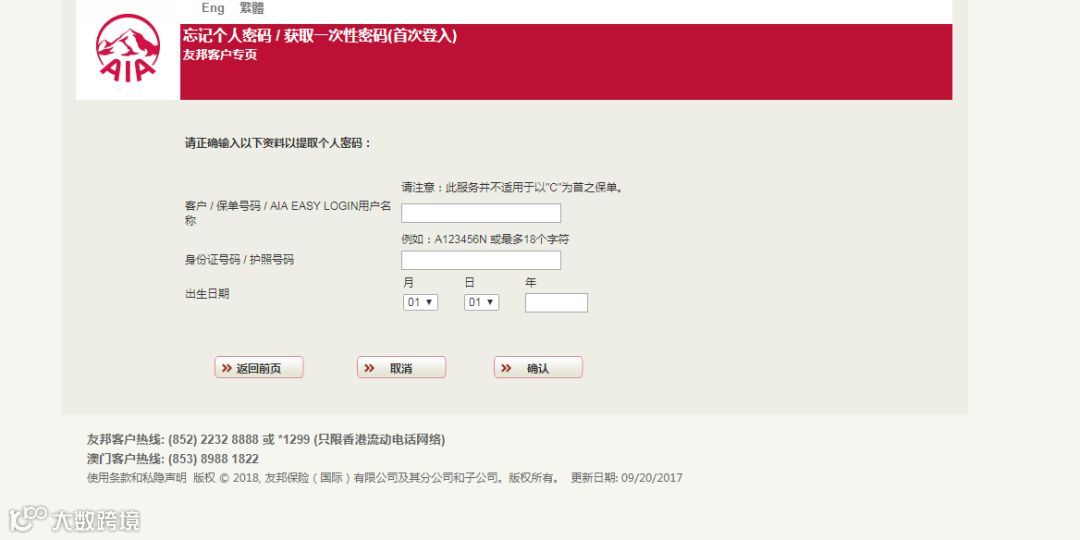This screenshot has height=540, width=1080.
Task: Click the hotline number (852) 2232 8888
Action: [x=213, y=439]
